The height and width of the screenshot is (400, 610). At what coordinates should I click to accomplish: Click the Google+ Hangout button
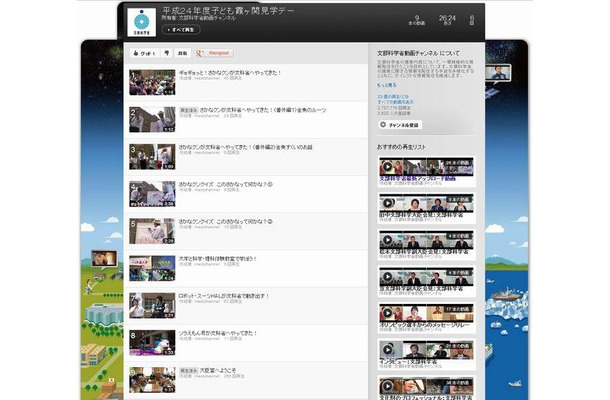pyautogui.click(x=214, y=53)
